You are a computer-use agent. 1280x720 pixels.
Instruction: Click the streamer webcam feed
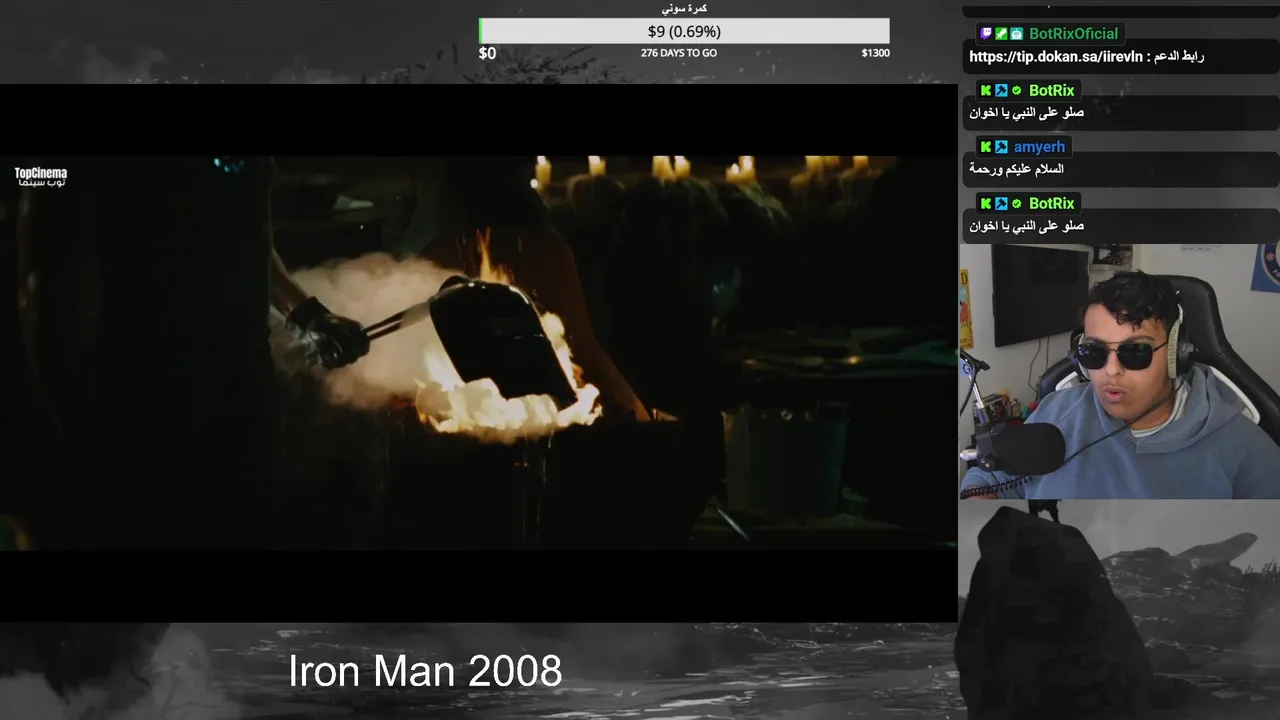coord(1119,371)
